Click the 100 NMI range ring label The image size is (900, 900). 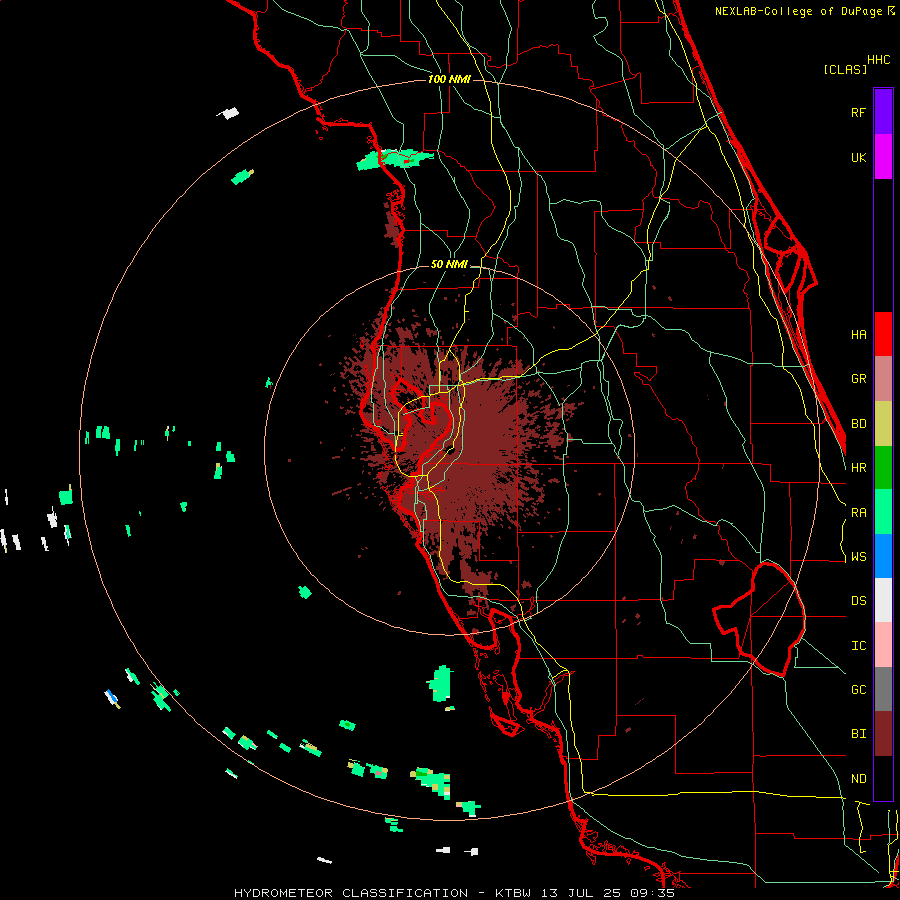coord(449,79)
